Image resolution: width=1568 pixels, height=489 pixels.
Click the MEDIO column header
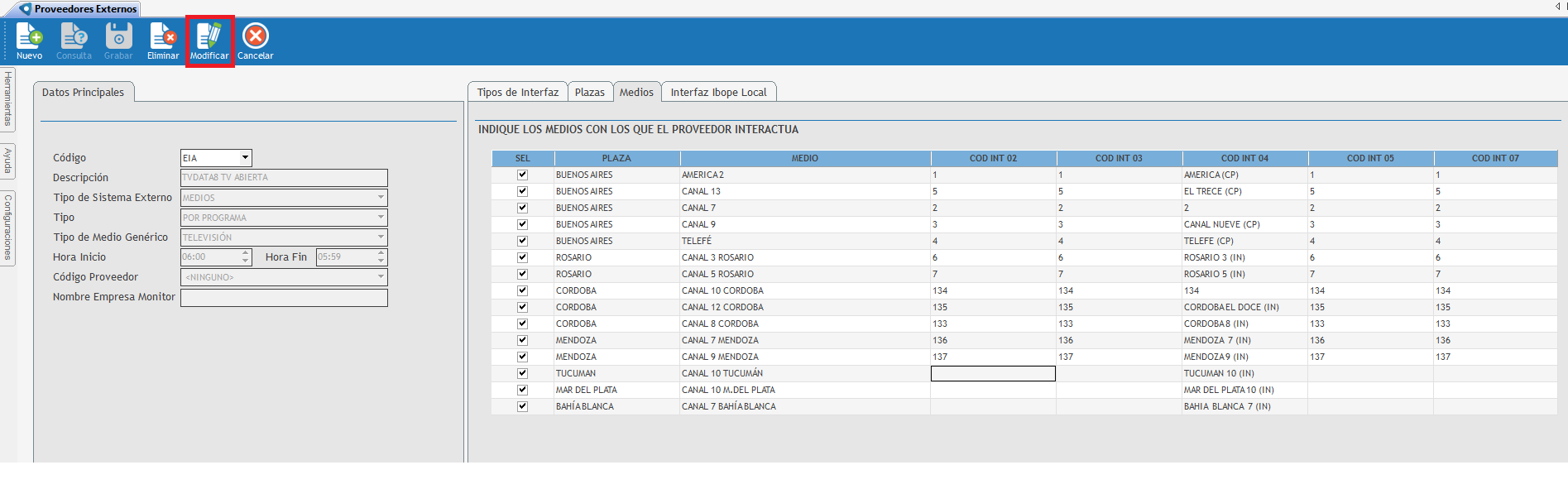coord(804,158)
